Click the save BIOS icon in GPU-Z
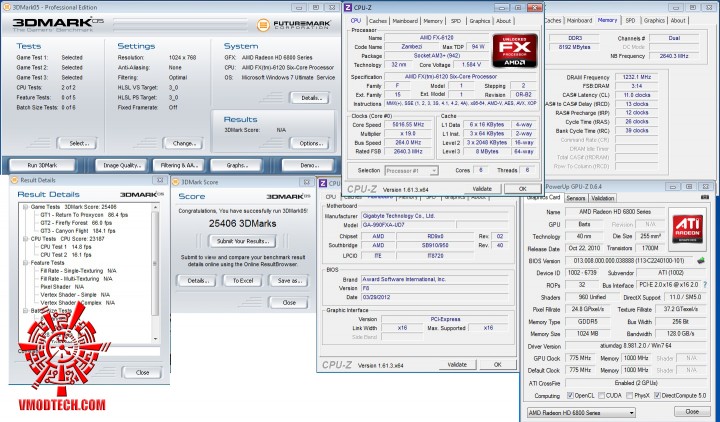The width and height of the screenshot is (720, 422). pos(701,260)
